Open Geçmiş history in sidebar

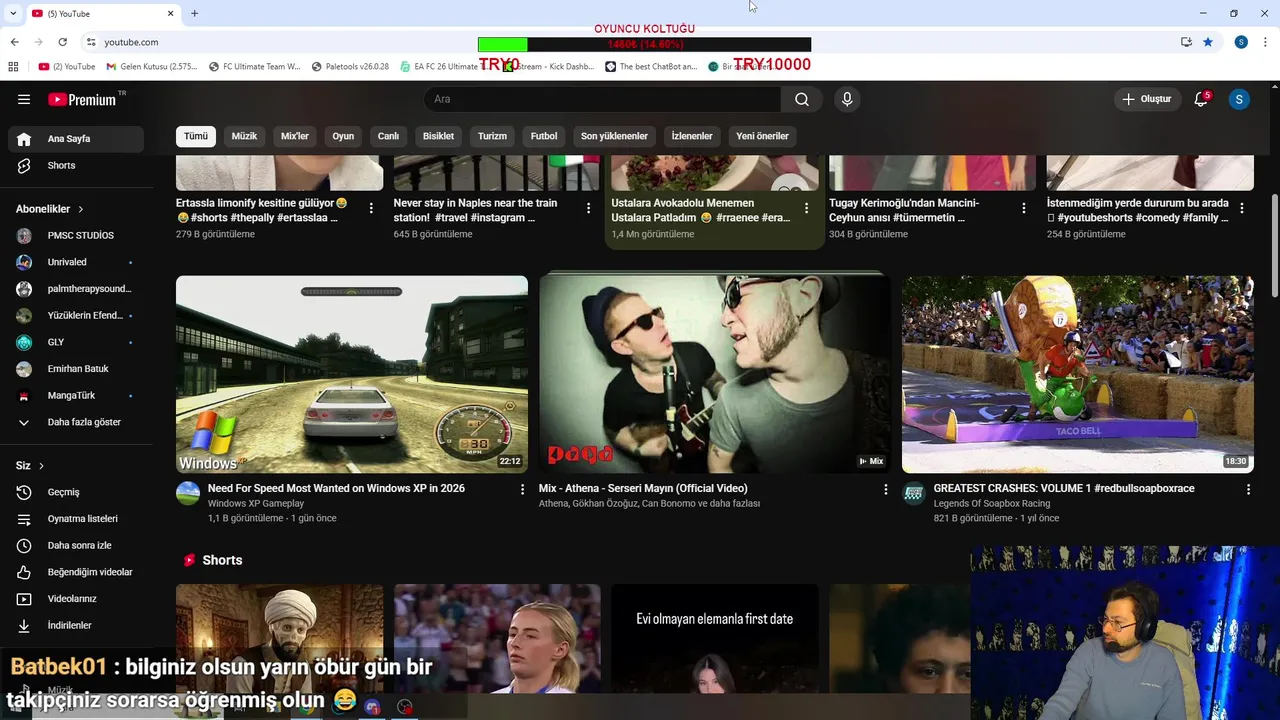point(76,492)
